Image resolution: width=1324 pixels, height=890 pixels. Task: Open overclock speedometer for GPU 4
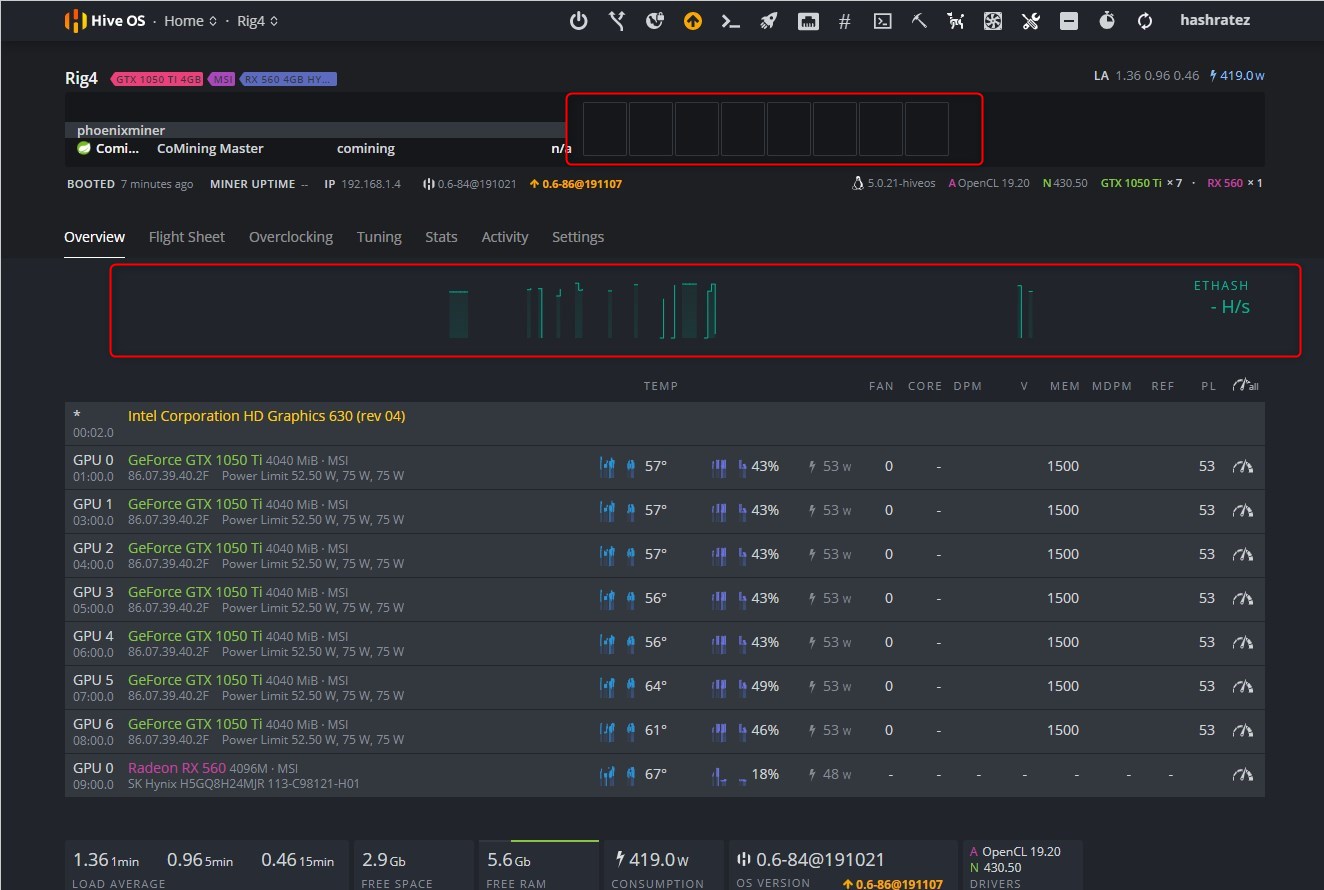[1243, 643]
